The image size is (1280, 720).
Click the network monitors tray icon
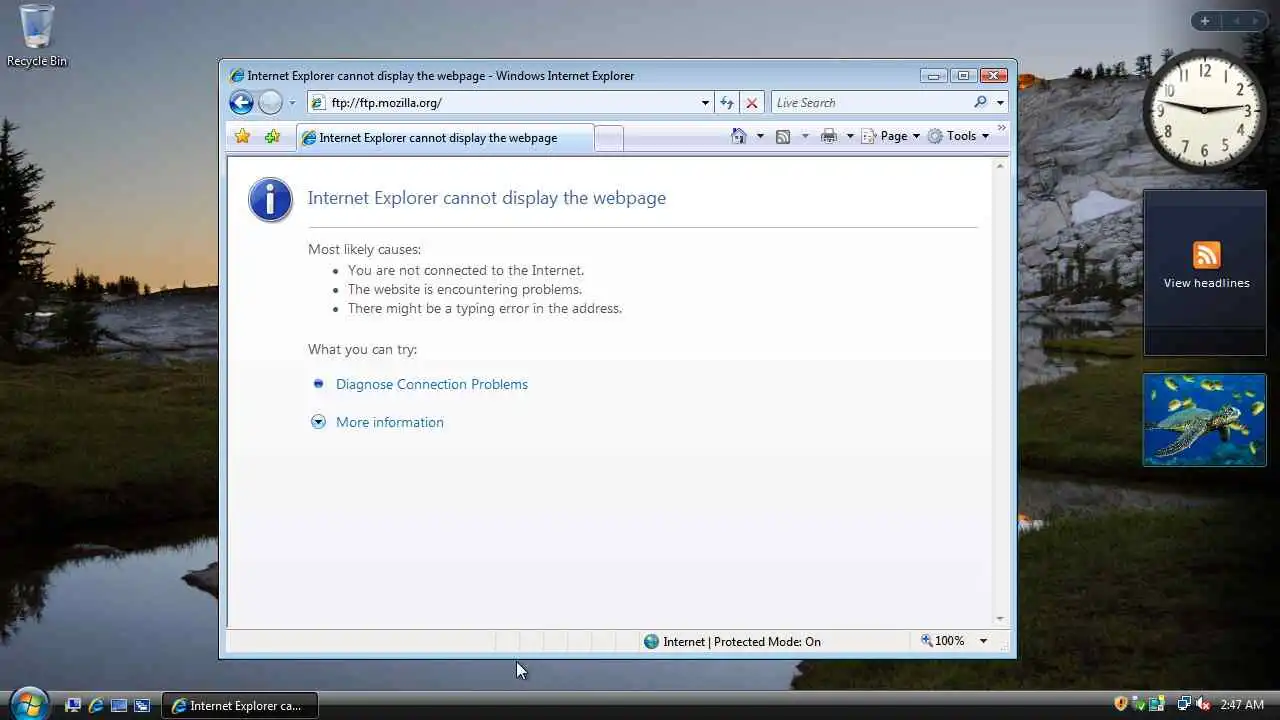pyautogui.click(x=1184, y=704)
